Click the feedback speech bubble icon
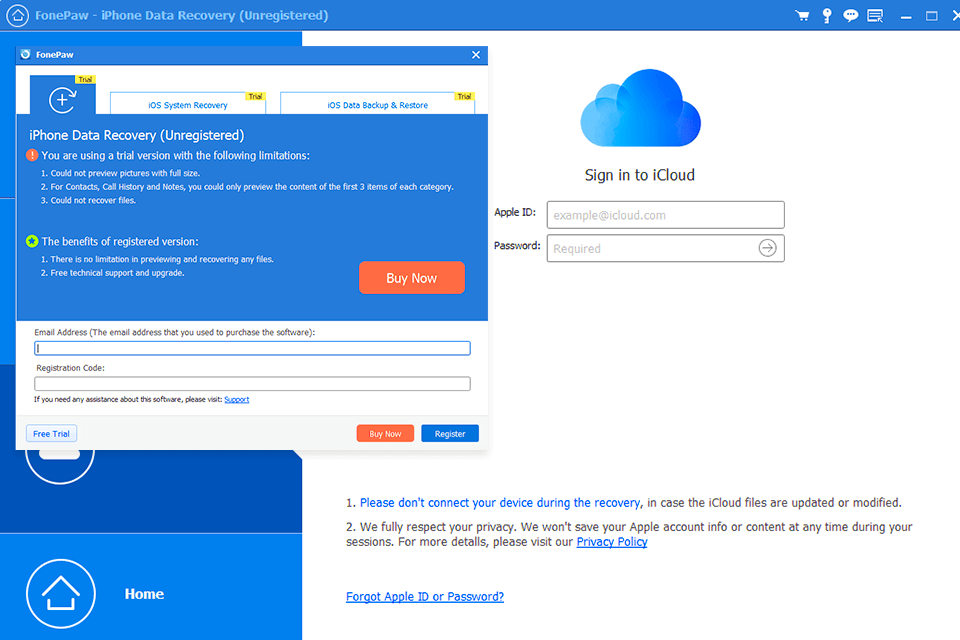 (x=850, y=16)
